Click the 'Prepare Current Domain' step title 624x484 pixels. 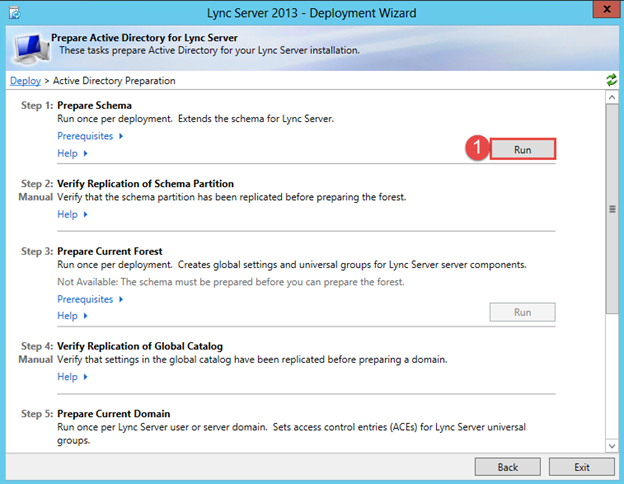(113, 414)
